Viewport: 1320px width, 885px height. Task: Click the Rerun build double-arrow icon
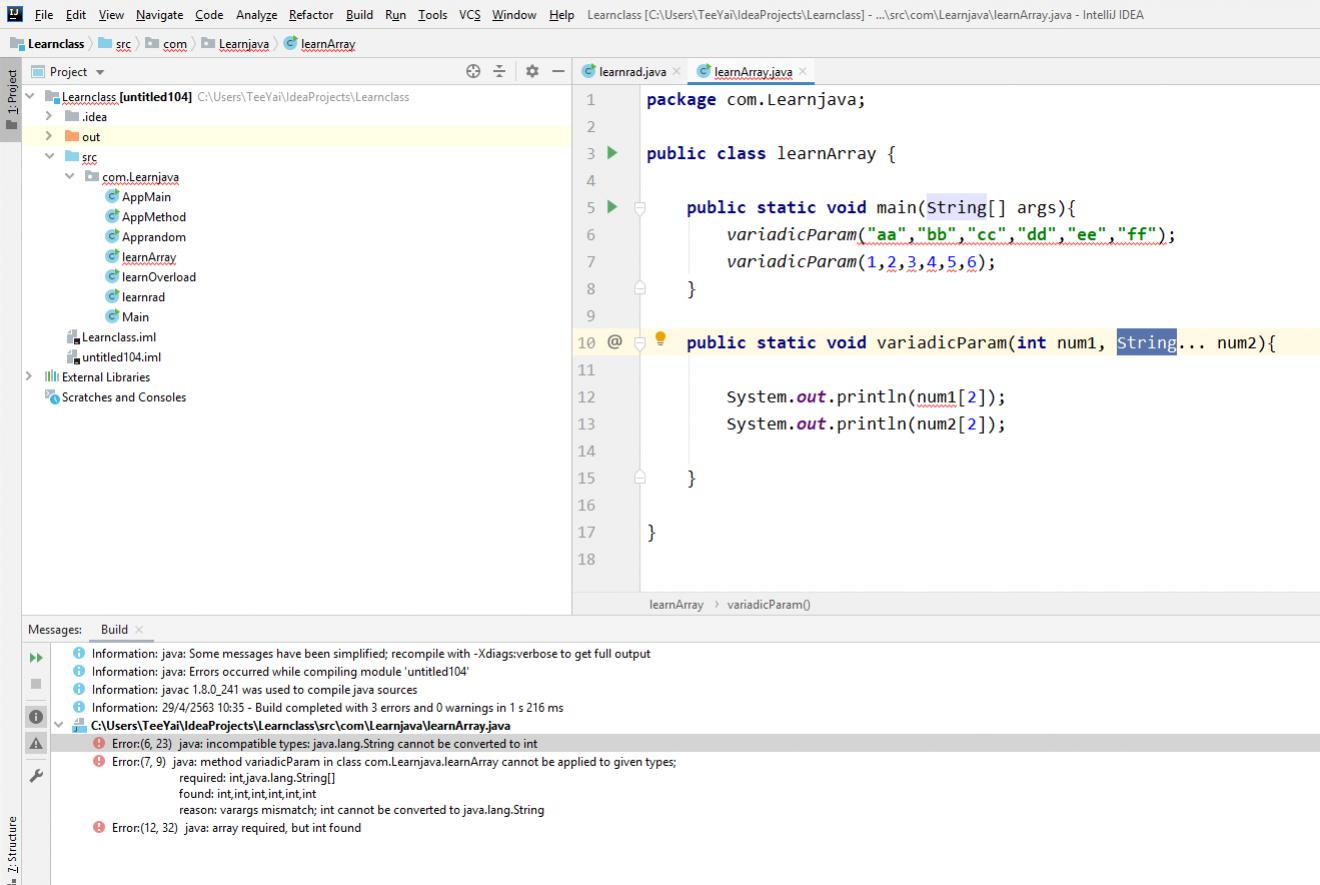35,658
